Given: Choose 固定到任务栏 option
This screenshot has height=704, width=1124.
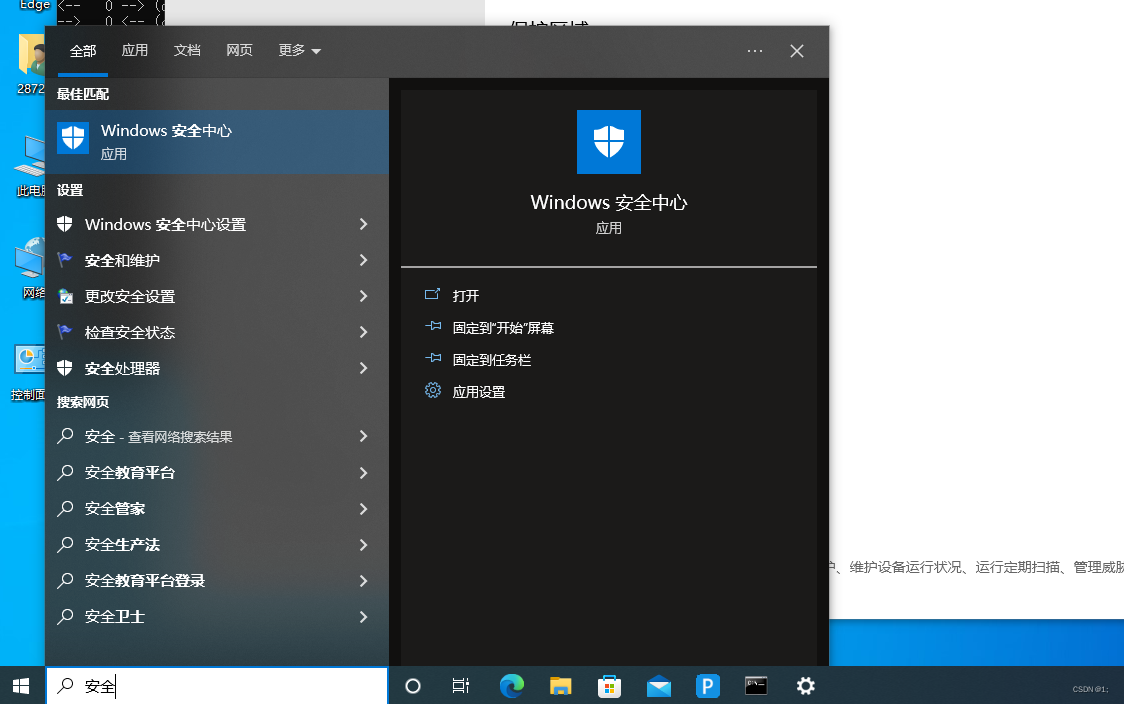Looking at the screenshot, I should [x=492, y=360].
